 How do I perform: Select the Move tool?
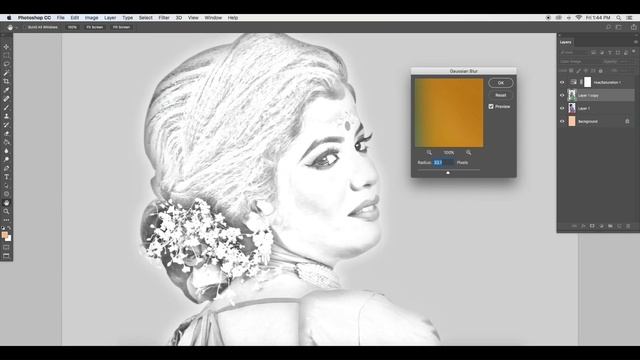[x=6, y=47]
